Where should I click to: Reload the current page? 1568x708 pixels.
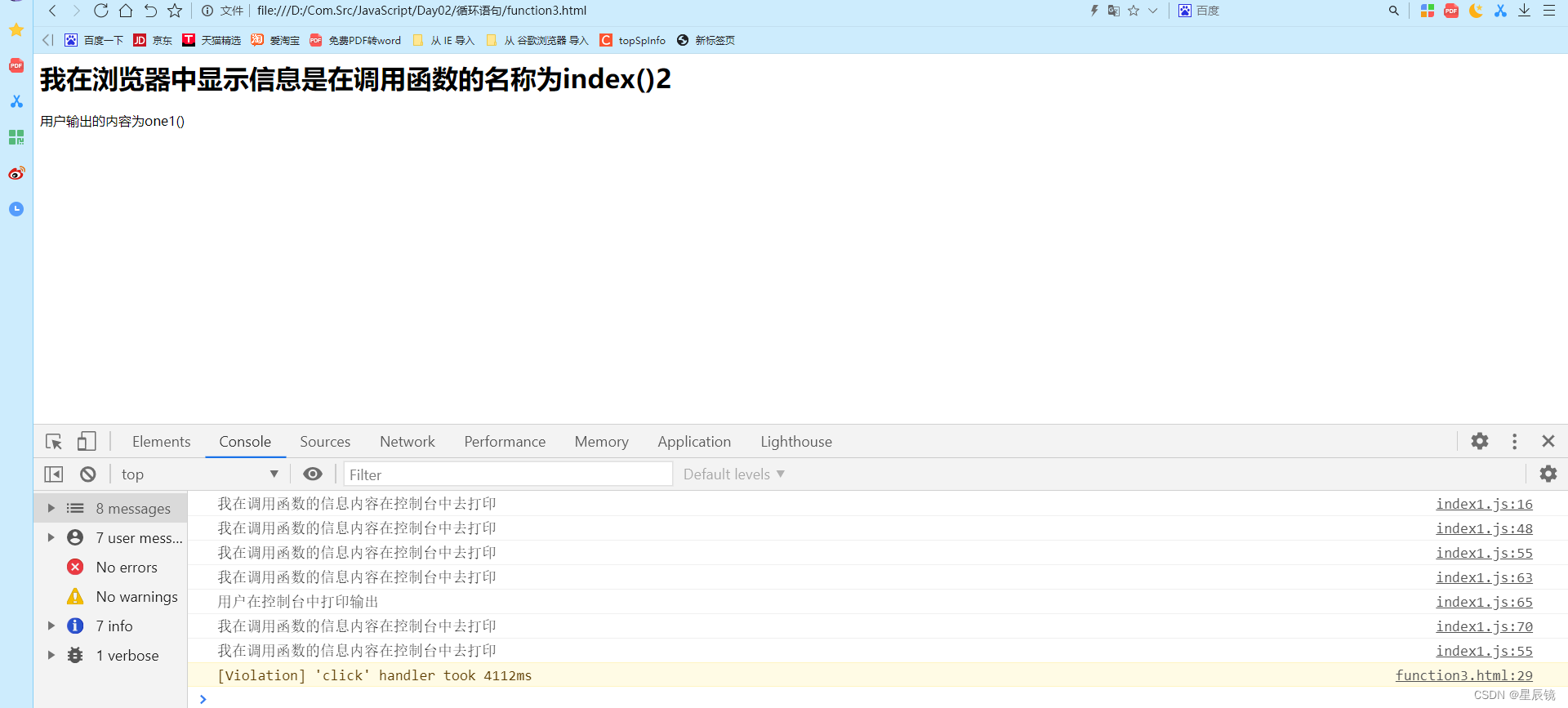(x=101, y=11)
